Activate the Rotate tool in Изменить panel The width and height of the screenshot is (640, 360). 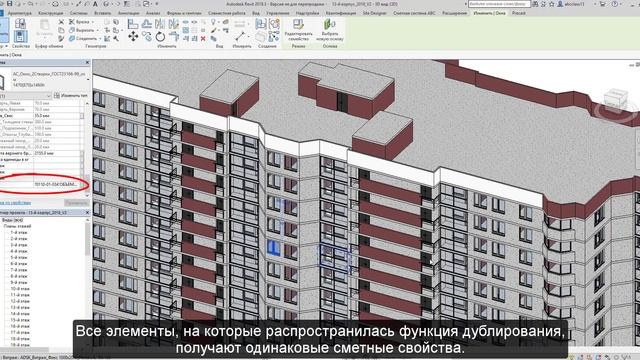coord(160,37)
